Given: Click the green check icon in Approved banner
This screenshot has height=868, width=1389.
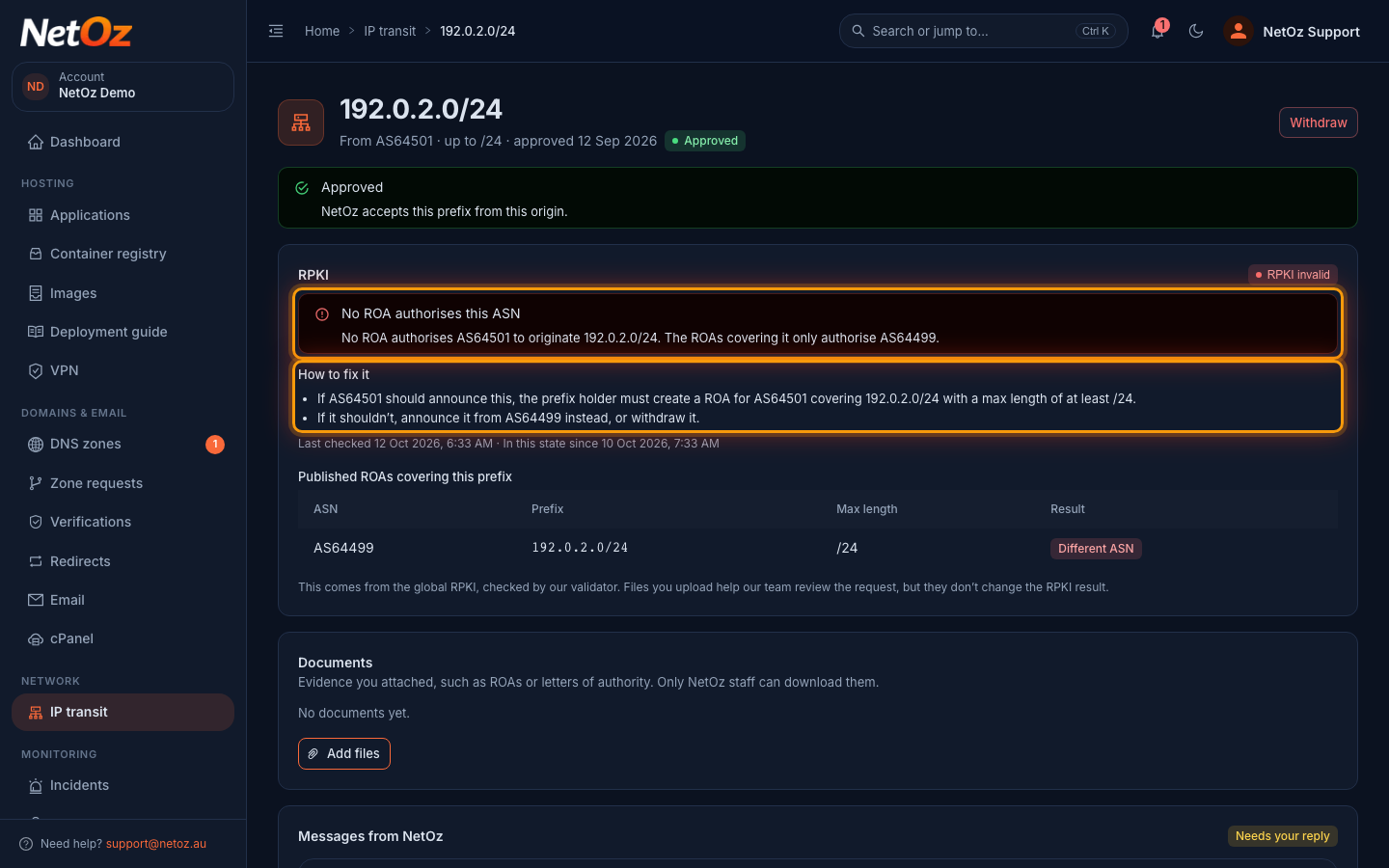Looking at the screenshot, I should click(x=302, y=188).
